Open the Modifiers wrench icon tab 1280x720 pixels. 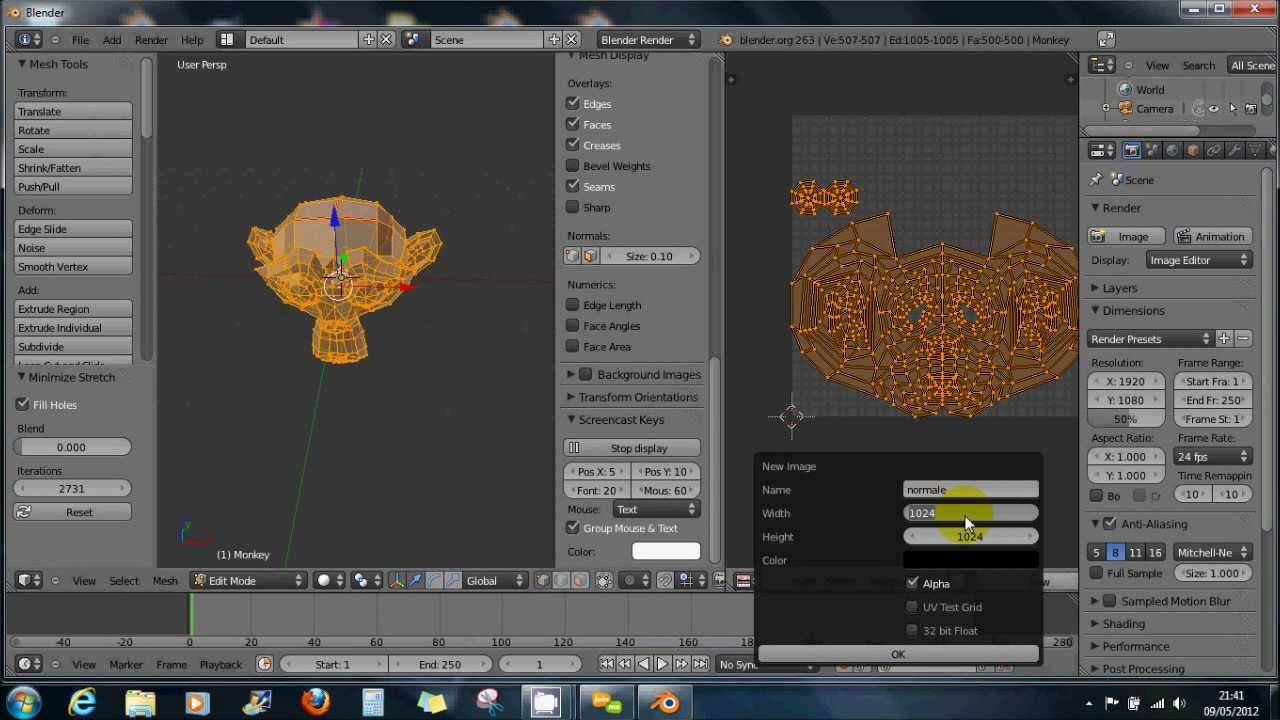point(1234,151)
